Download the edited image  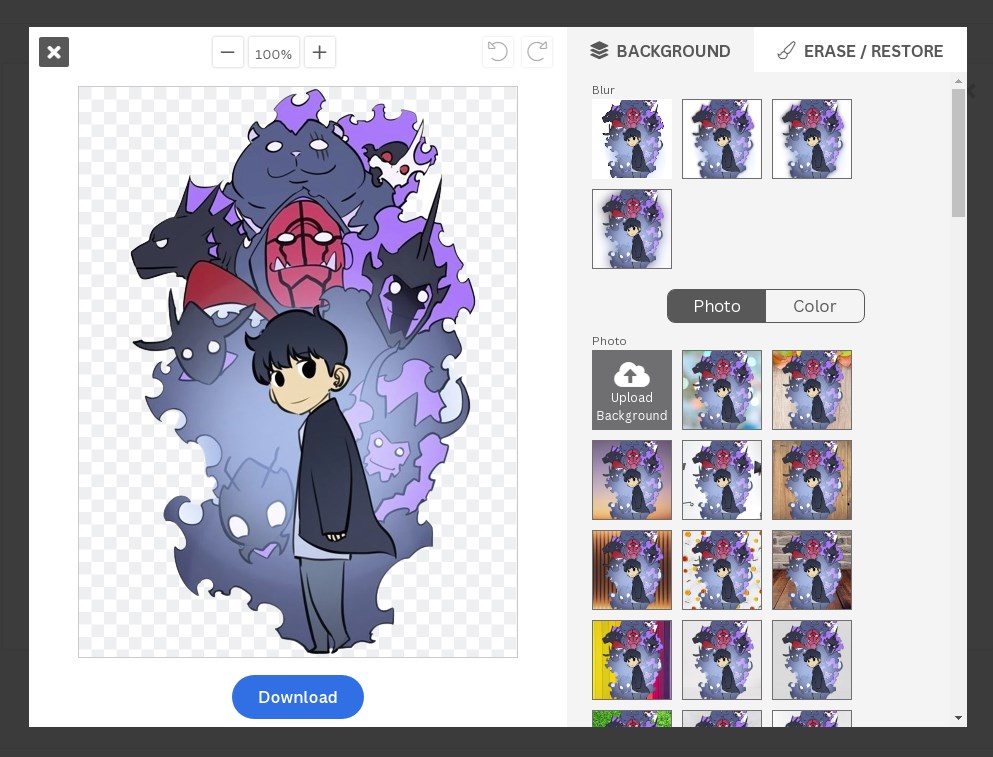pos(298,697)
